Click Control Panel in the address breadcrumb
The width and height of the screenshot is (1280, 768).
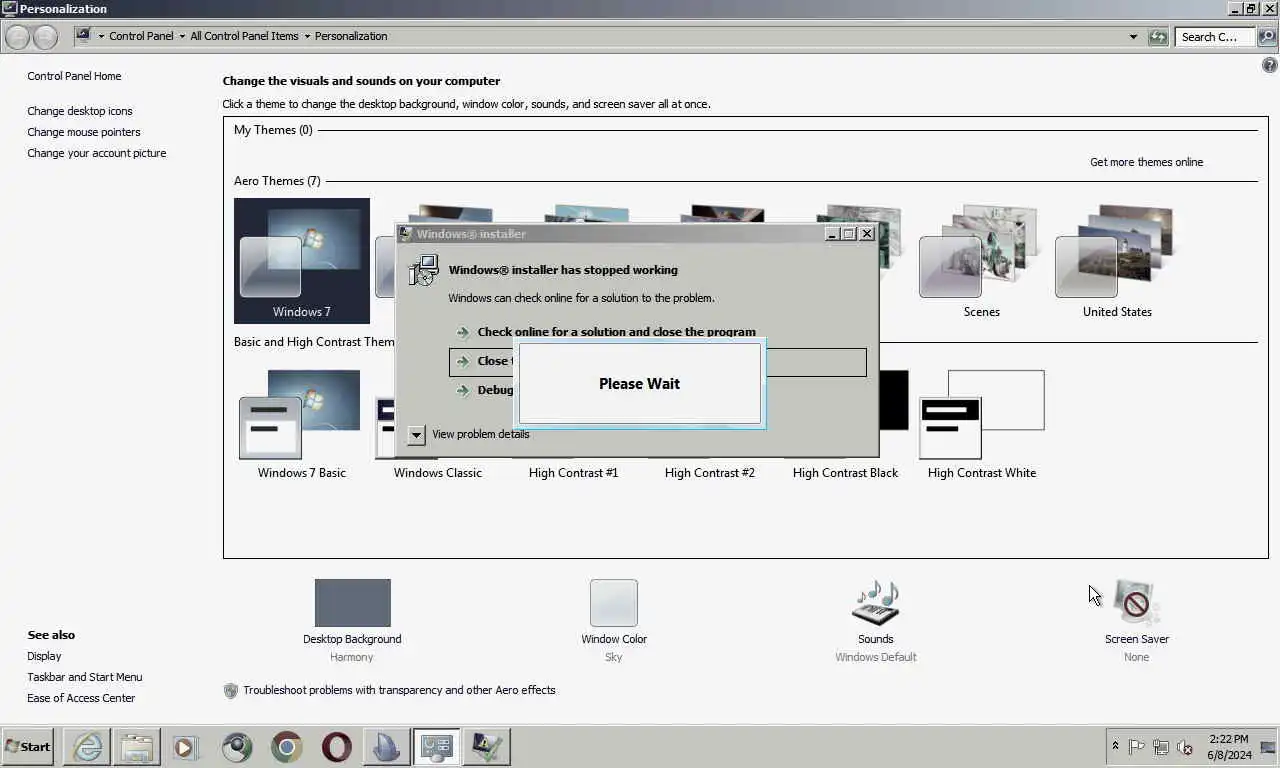141,36
